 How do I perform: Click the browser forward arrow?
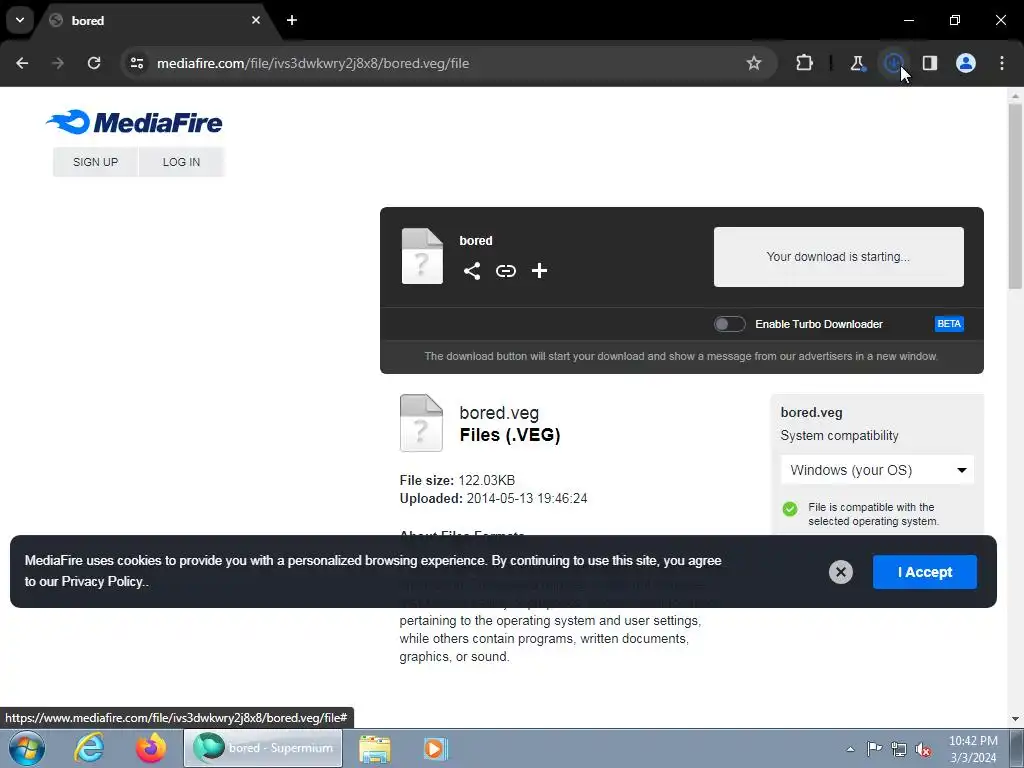coord(58,63)
